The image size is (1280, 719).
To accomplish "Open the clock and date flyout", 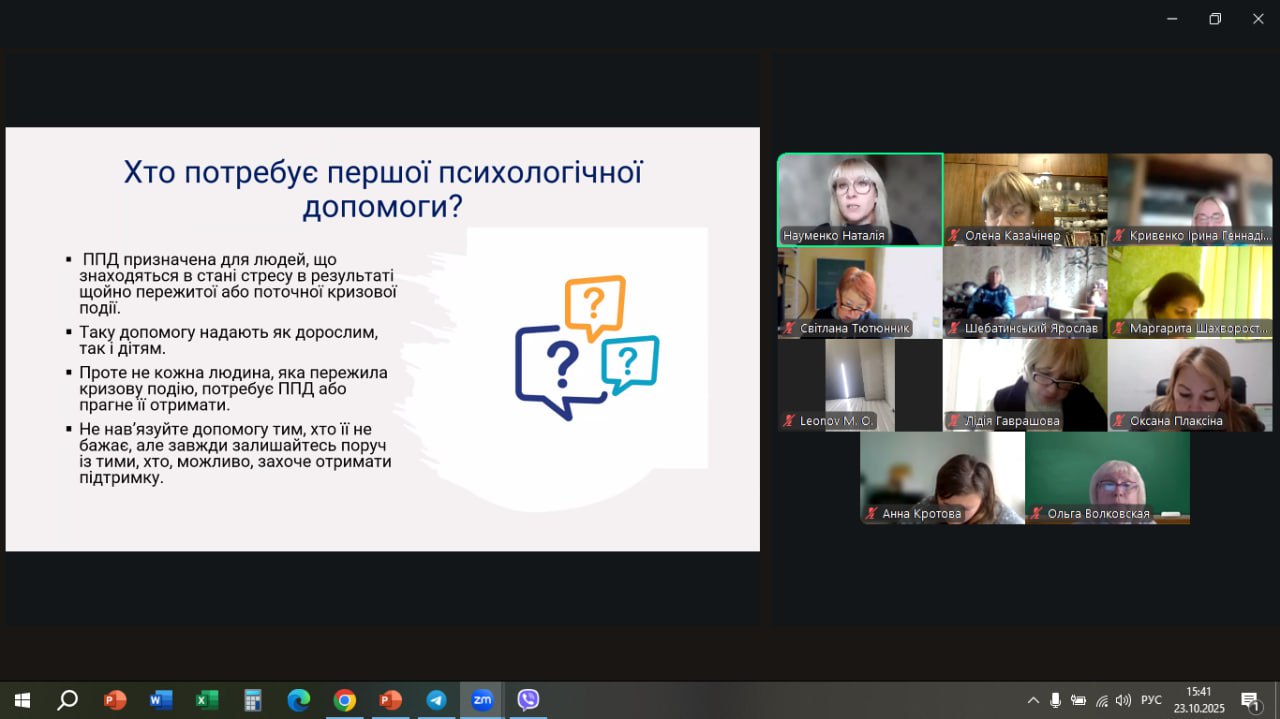I will 1198,700.
